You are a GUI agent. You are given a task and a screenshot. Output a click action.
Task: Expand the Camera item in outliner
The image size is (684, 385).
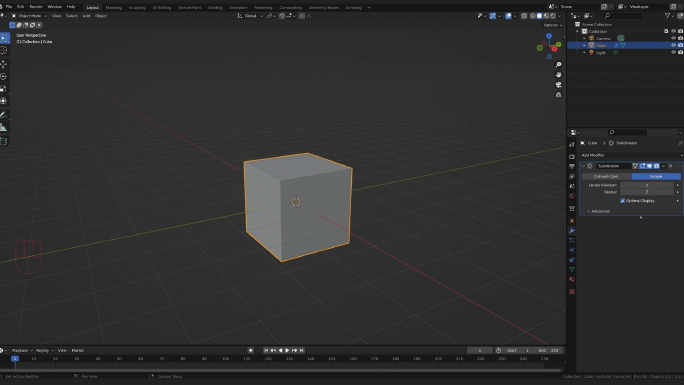click(x=585, y=38)
